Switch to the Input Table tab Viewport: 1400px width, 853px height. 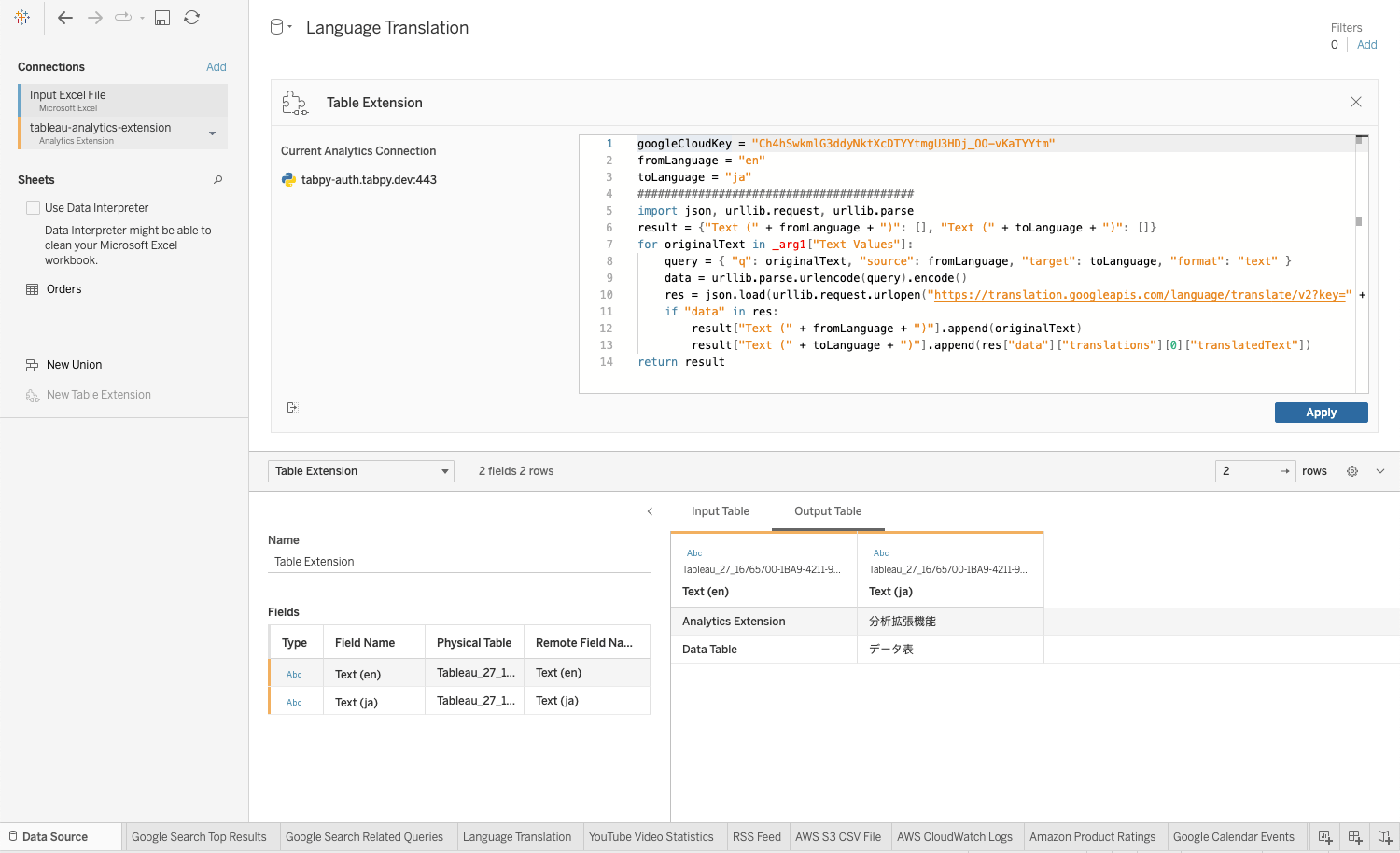(721, 511)
